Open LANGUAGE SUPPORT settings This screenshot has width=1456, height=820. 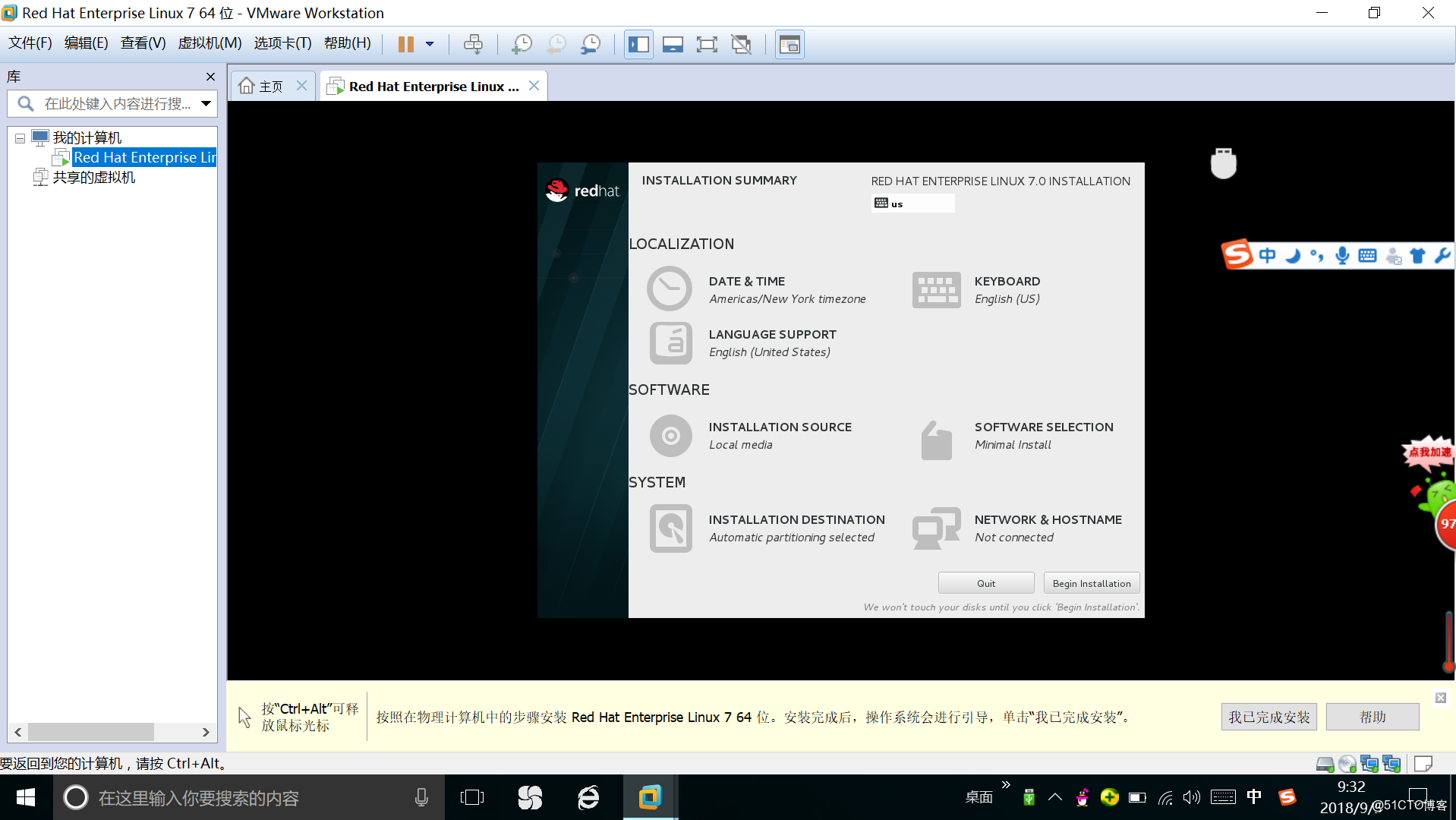click(x=744, y=342)
